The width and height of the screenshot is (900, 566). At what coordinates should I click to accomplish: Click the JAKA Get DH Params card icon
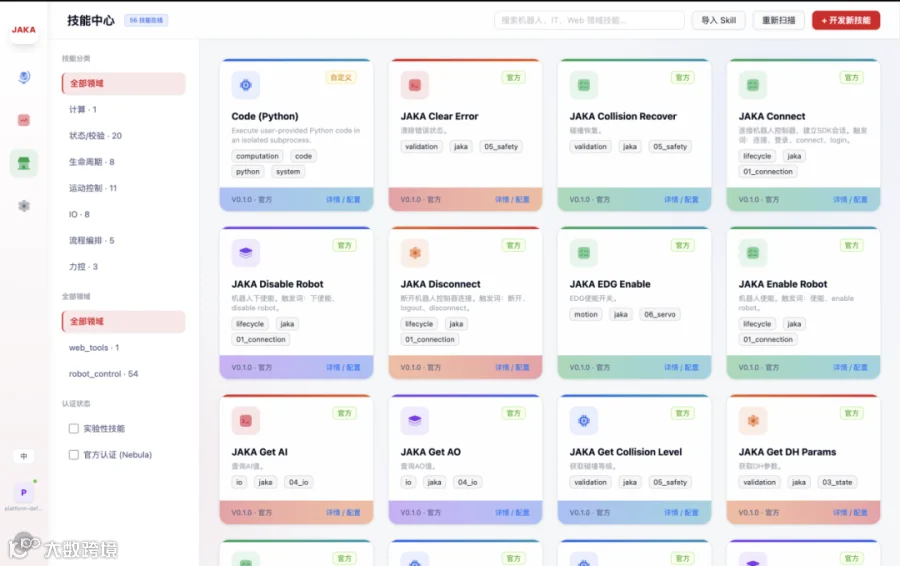click(752, 421)
